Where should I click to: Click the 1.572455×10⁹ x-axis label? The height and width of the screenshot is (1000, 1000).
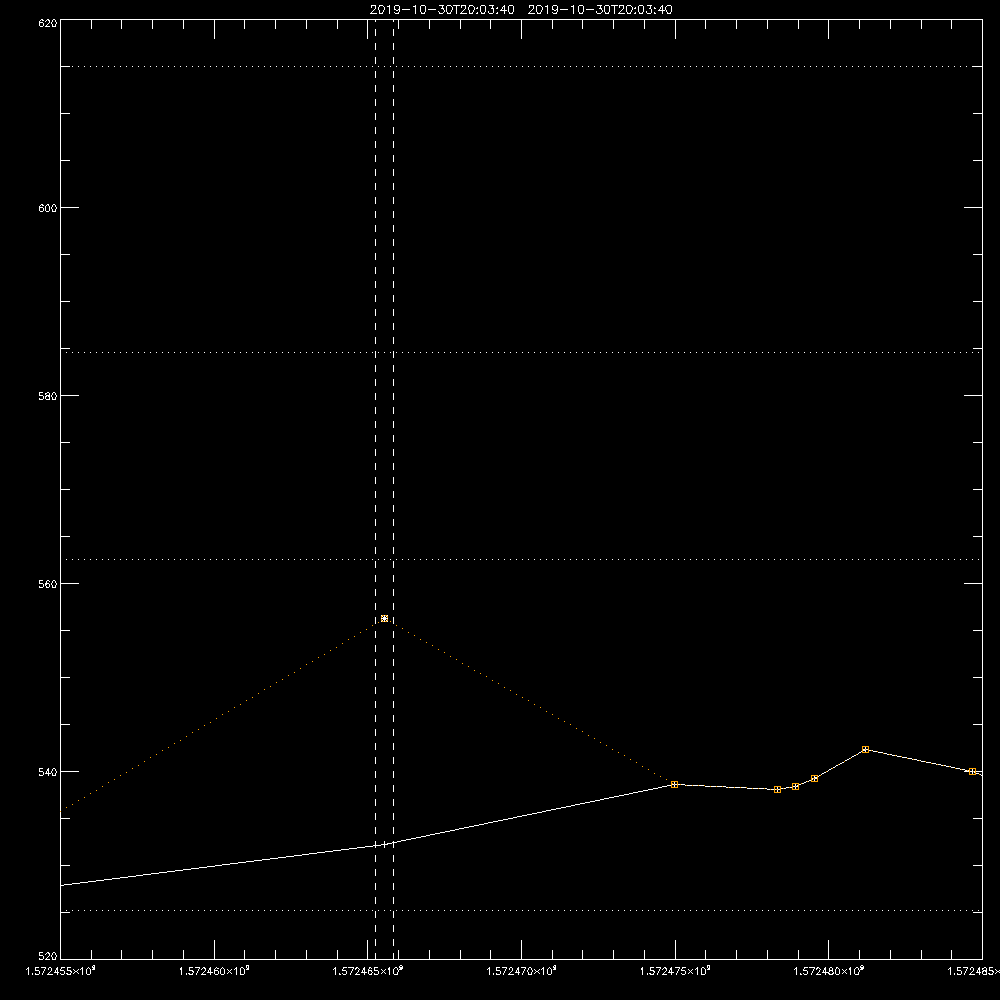[61, 971]
